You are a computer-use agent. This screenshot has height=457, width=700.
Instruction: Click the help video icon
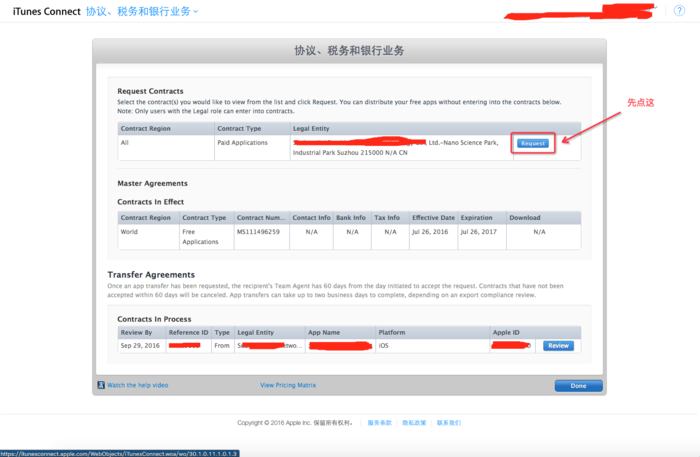[101, 385]
